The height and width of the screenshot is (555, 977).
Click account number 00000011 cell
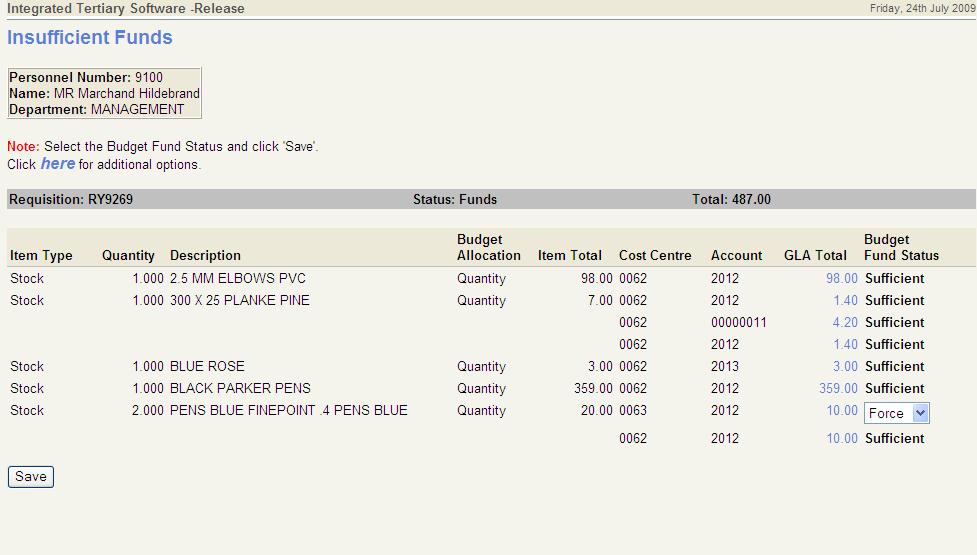(738, 322)
